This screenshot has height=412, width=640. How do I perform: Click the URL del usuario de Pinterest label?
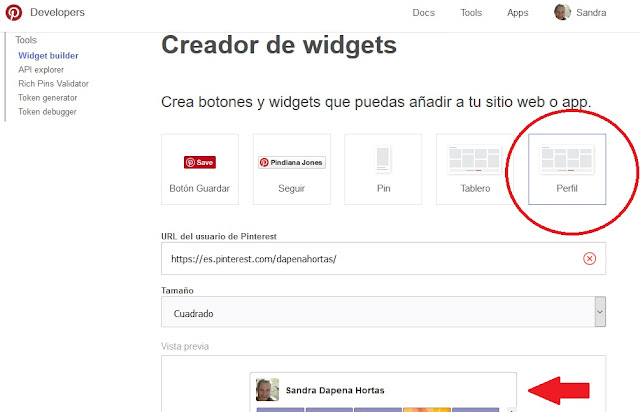(219, 236)
